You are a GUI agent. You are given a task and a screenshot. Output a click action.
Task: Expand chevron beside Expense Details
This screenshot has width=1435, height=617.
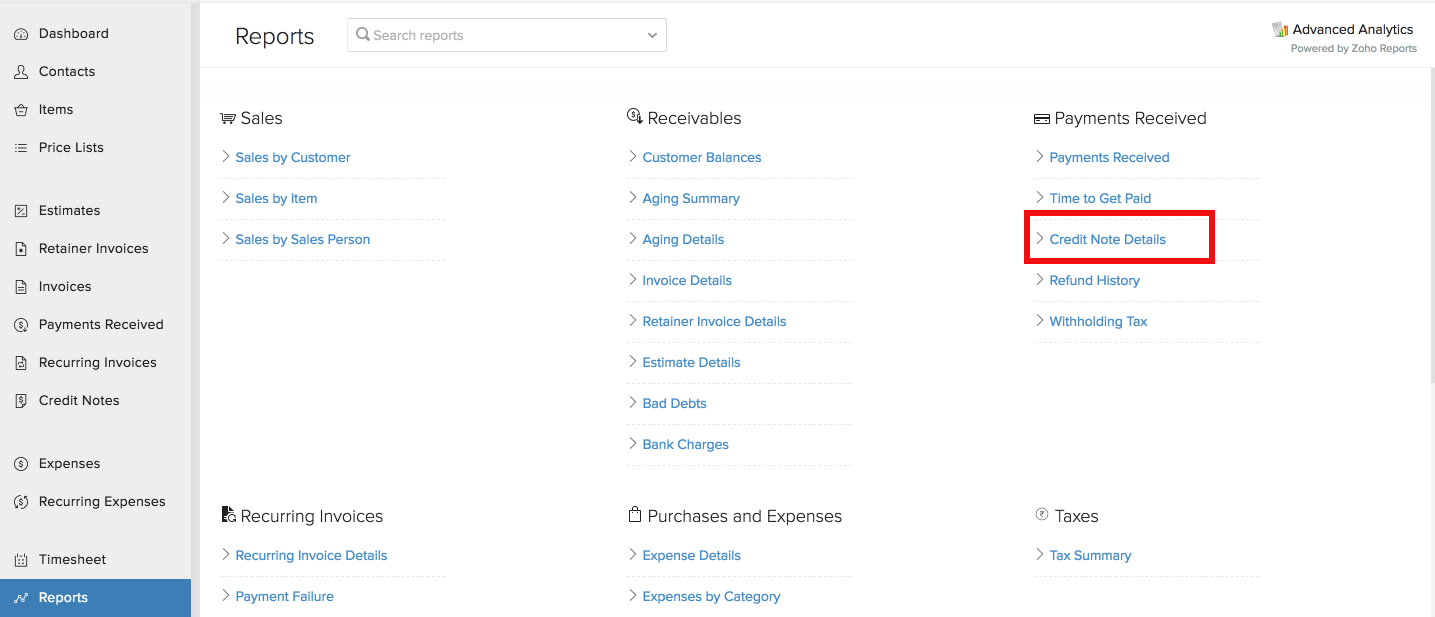click(633, 554)
